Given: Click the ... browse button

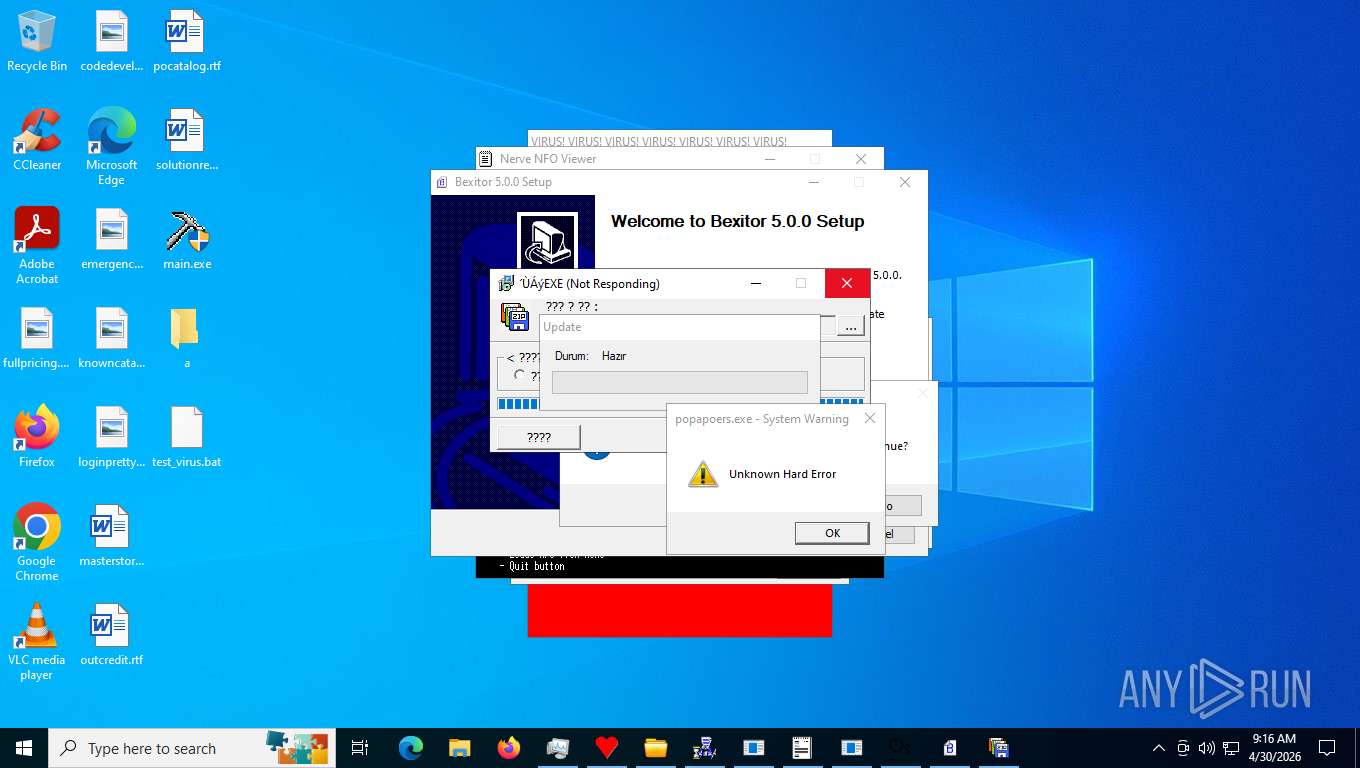Looking at the screenshot, I should coord(850,326).
